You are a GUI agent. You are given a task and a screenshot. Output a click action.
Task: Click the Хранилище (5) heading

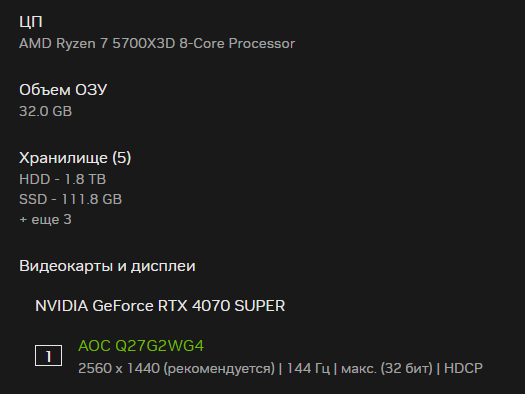pyautogui.click(x=75, y=158)
